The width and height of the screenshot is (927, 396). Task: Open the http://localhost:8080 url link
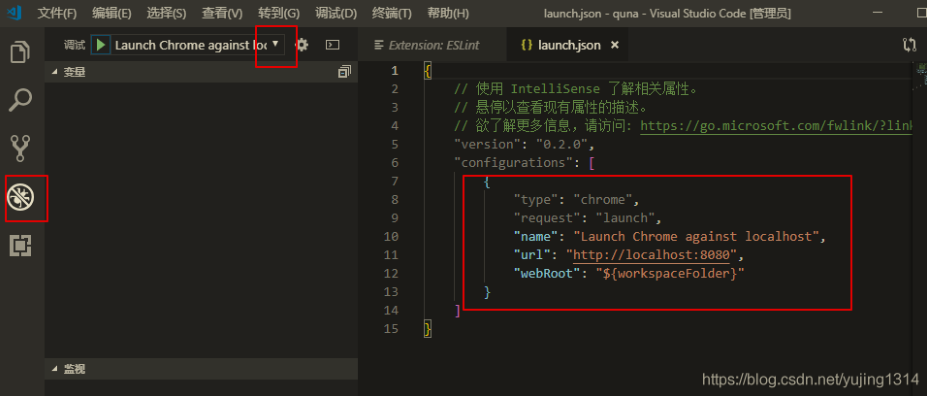click(x=652, y=255)
